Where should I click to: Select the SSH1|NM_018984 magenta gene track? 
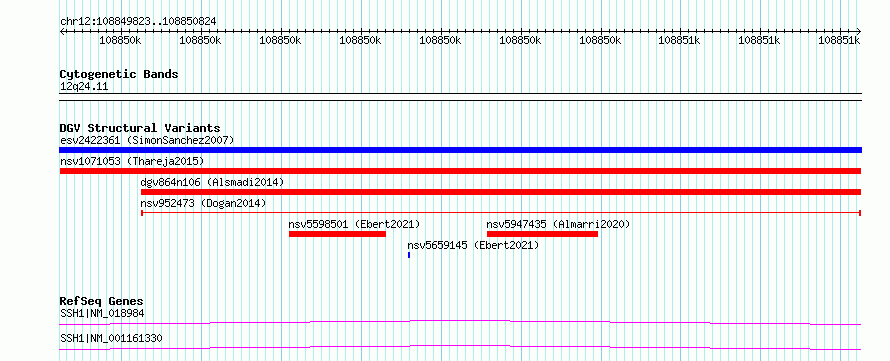tap(460, 322)
